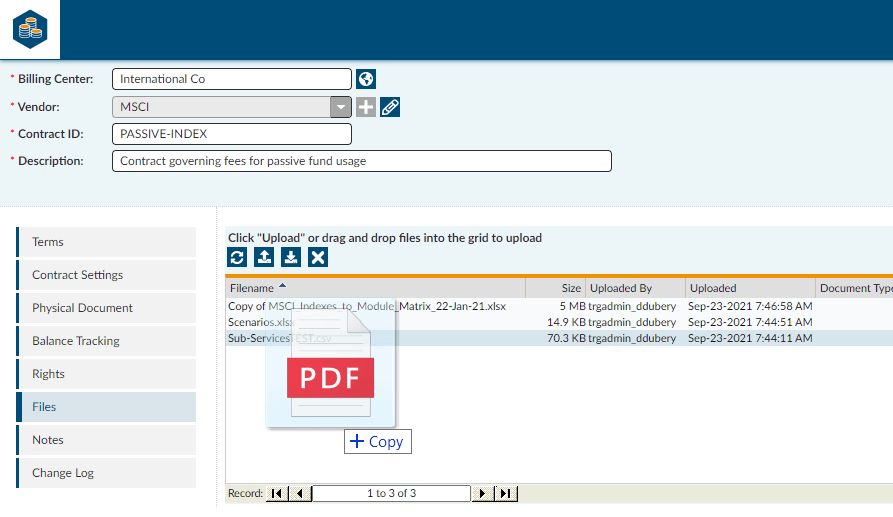This screenshot has height=517, width=893.
Task: Open the Terms section
Action: point(106,242)
